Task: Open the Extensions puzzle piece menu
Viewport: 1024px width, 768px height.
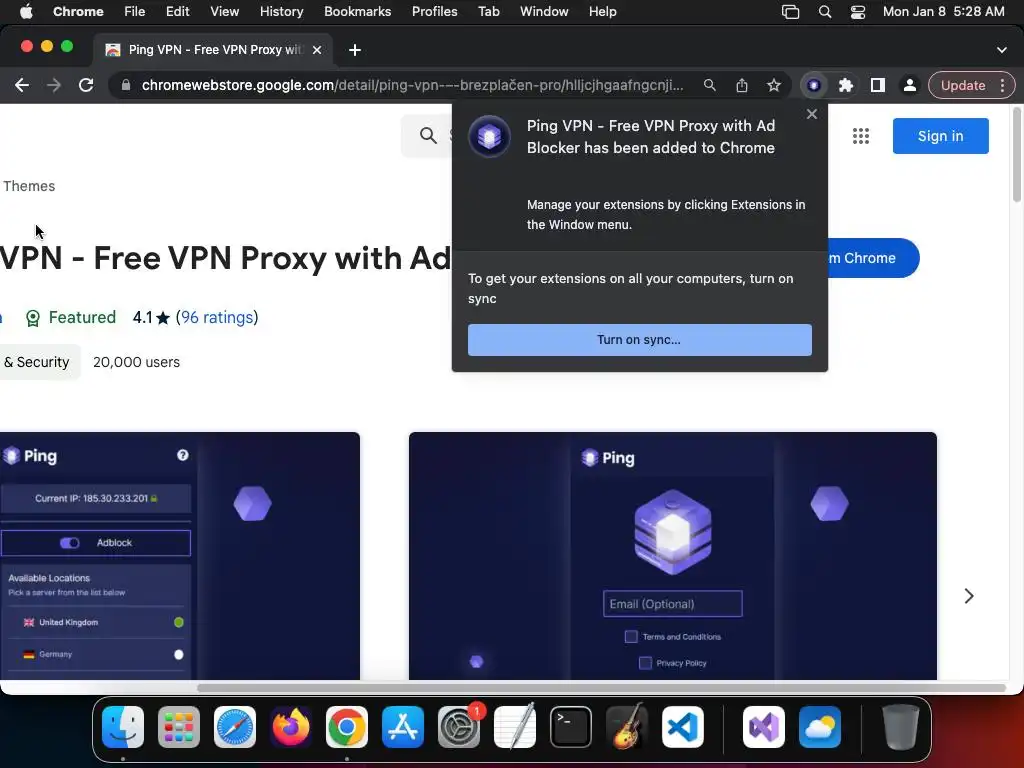Action: [846, 86]
